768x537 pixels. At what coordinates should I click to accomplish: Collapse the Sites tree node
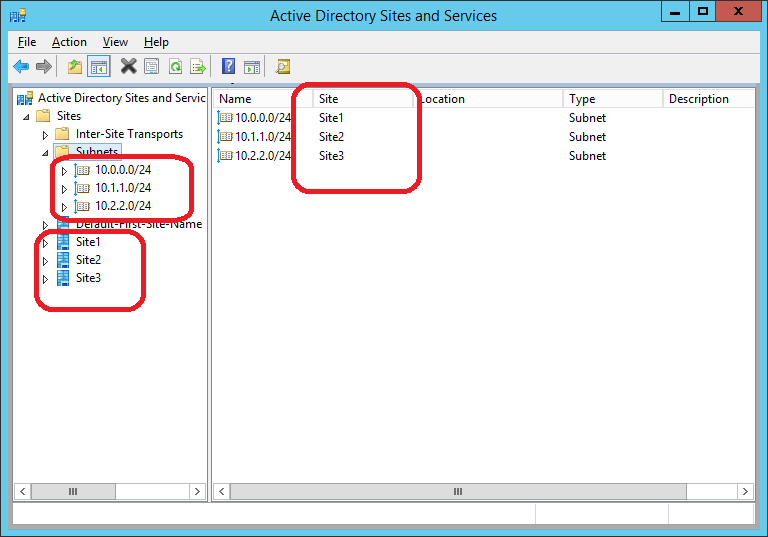(x=26, y=117)
